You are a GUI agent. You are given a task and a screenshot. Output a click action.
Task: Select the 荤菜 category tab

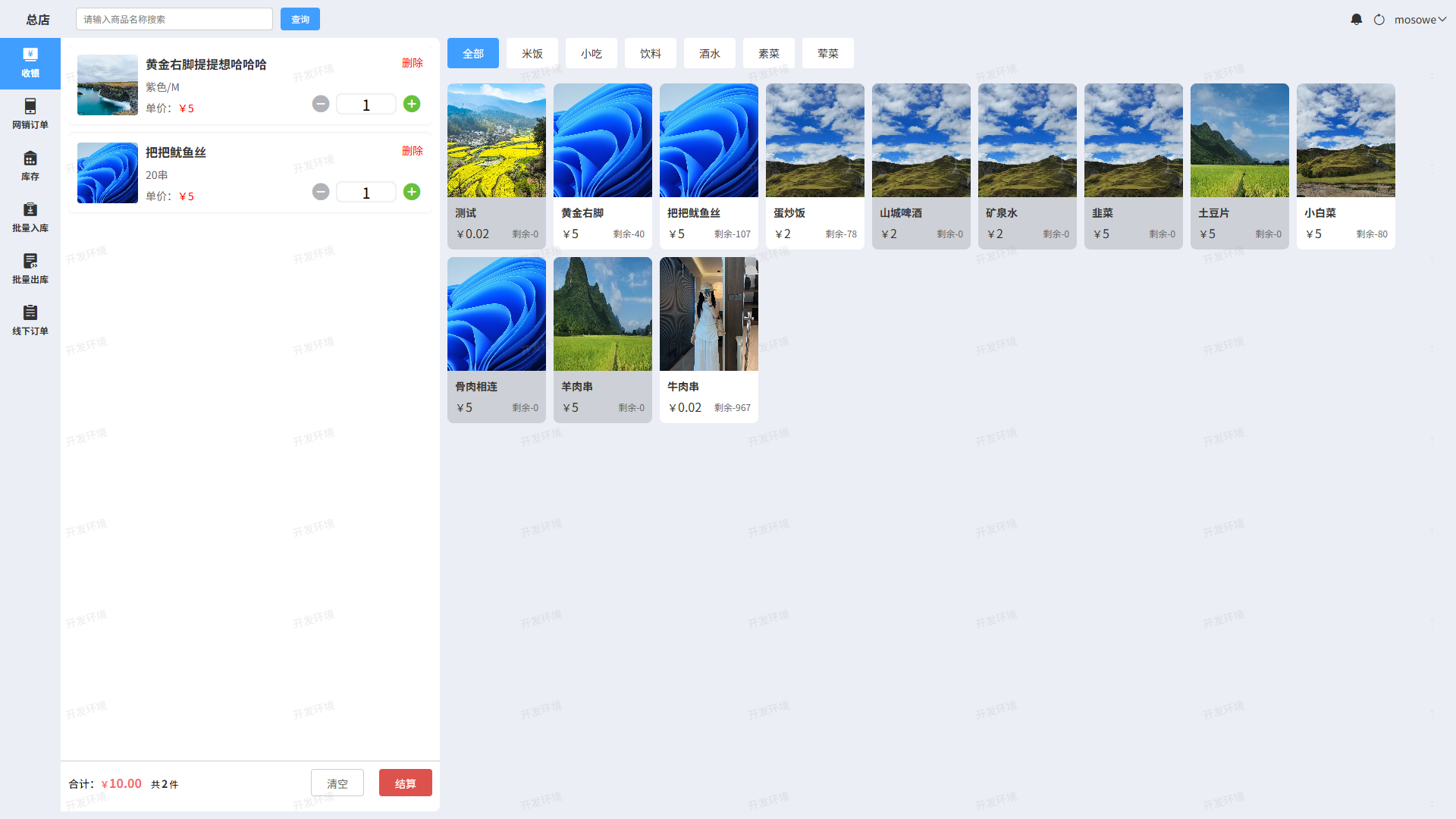[x=828, y=53]
